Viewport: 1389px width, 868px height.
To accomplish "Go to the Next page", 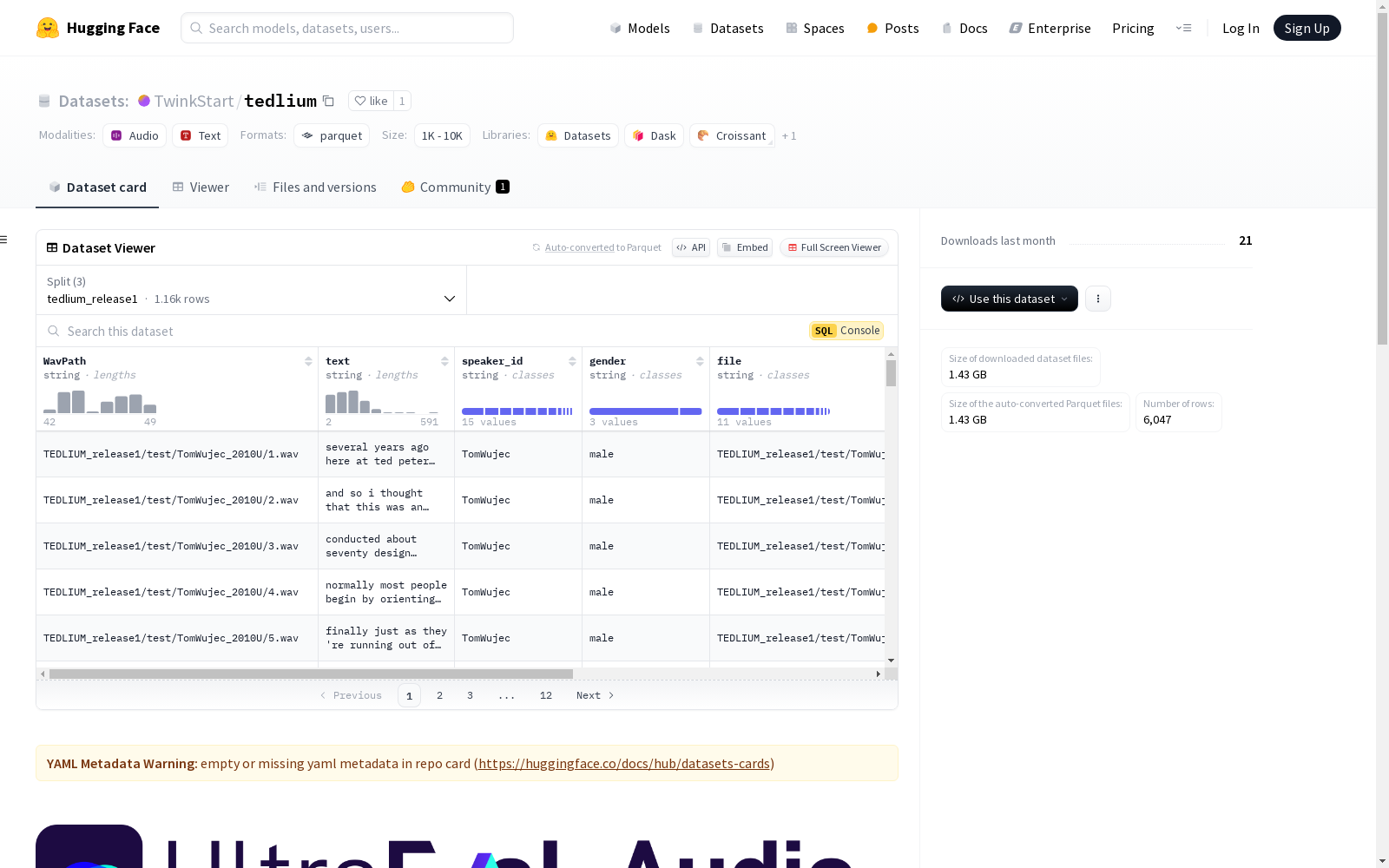I will coord(596,695).
